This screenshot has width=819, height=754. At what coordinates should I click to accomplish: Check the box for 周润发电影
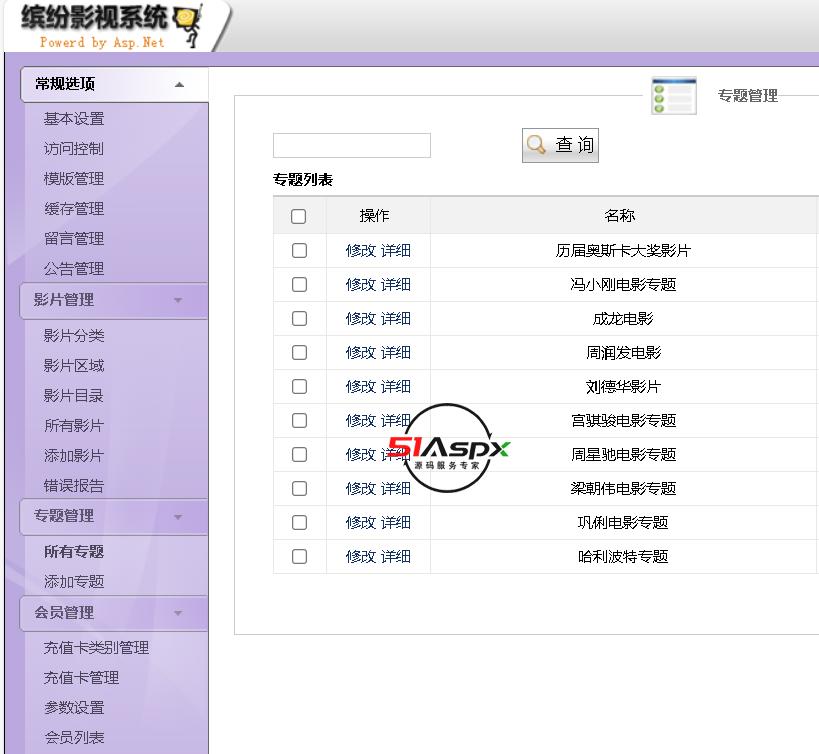[299, 352]
